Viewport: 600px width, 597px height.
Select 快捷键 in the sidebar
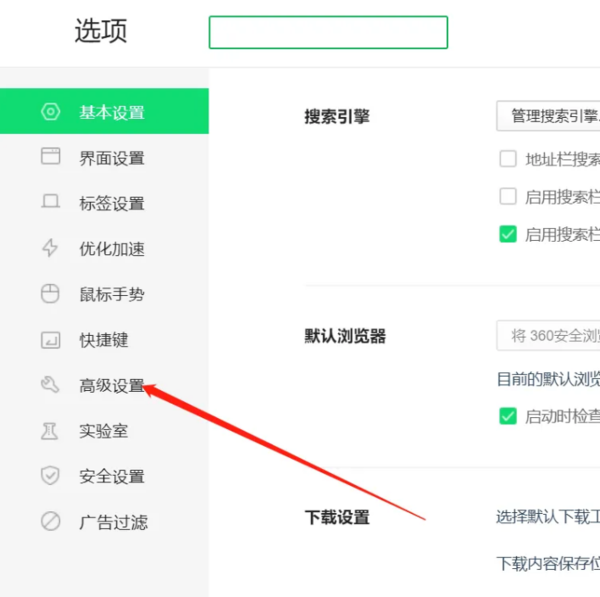104,339
